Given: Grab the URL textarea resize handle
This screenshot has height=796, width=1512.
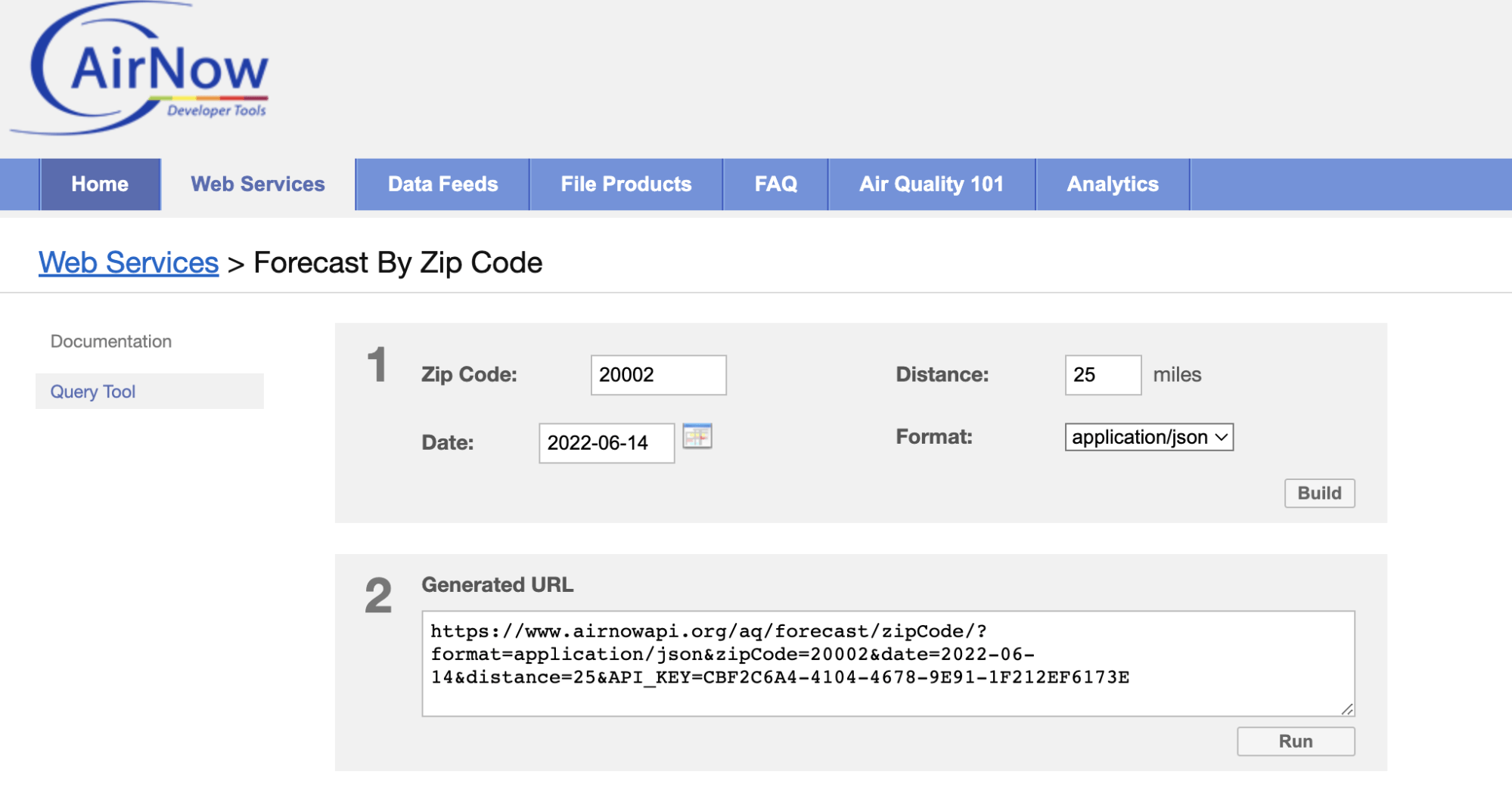Looking at the screenshot, I should pos(1346,708).
